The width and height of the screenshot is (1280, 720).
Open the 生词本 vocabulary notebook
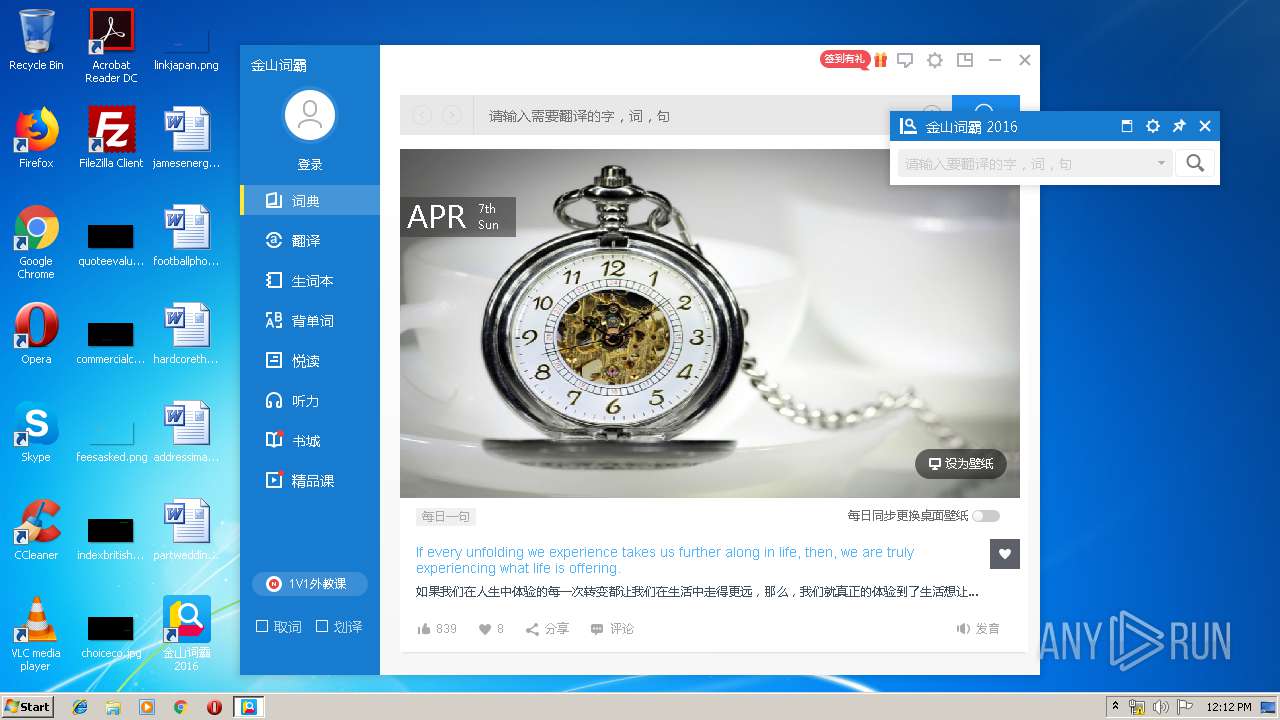tap(310, 281)
